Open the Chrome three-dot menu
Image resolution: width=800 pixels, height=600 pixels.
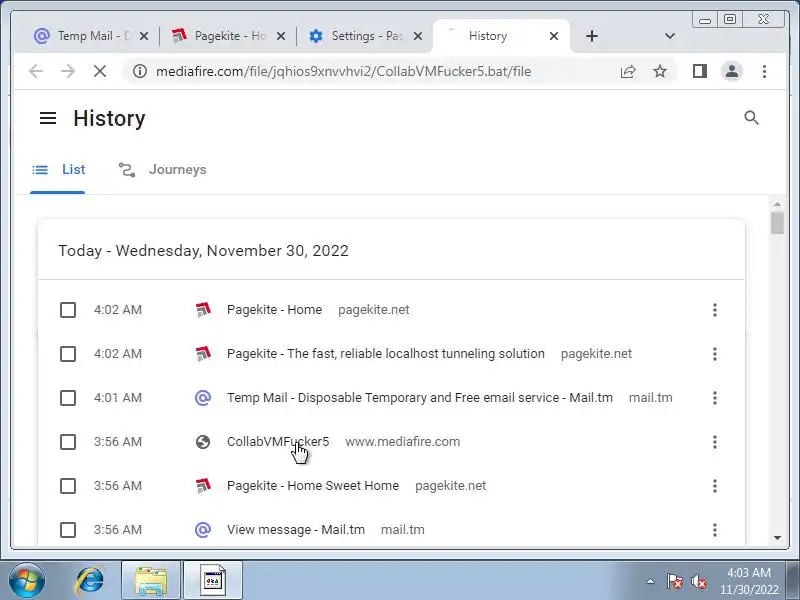764,71
